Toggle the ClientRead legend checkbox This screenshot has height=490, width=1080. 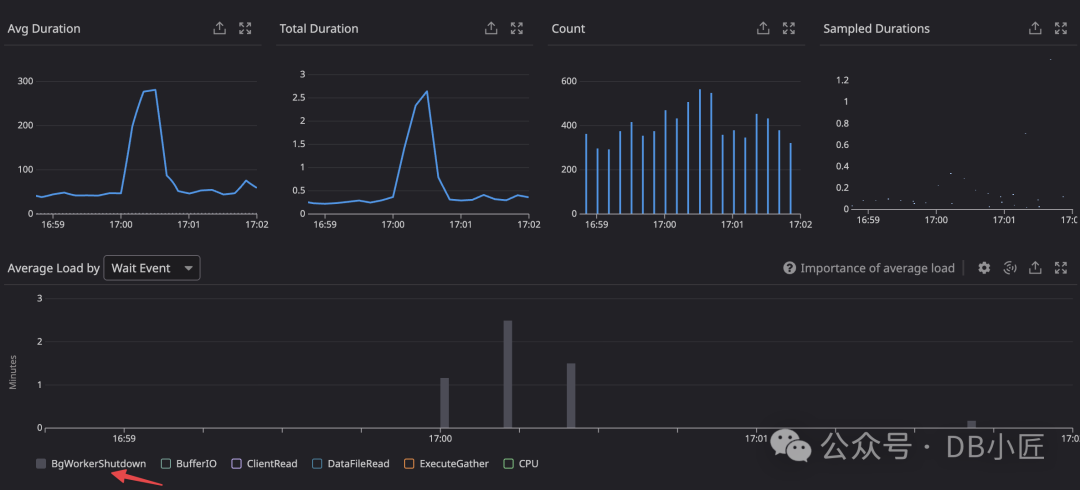click(237, 464)
